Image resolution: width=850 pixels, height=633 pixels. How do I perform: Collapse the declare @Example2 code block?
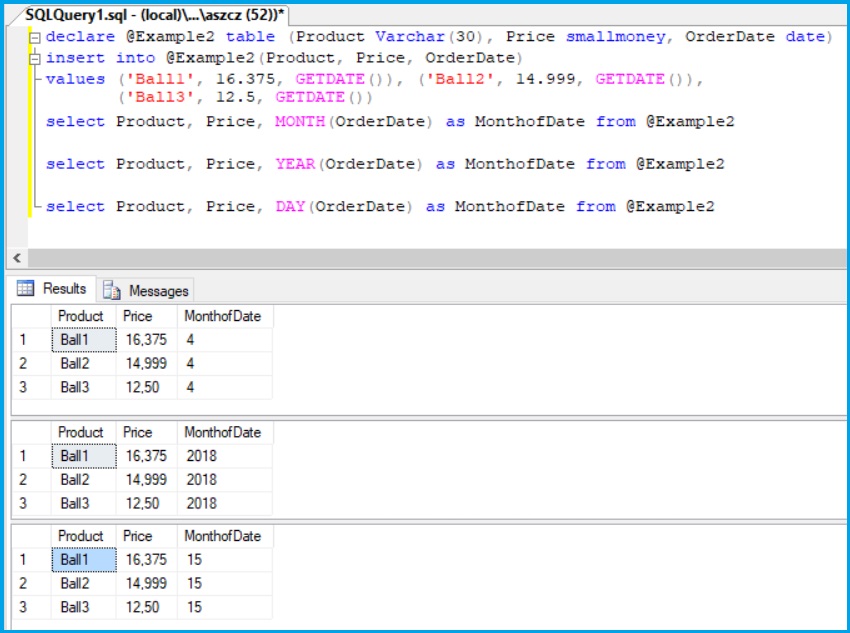tap(35, 37)
